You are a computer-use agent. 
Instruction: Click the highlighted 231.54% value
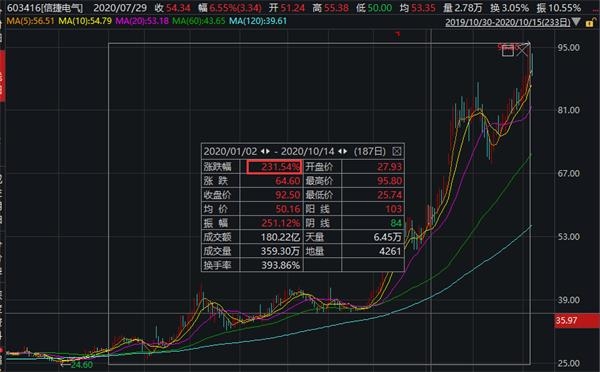click(274, 167)
